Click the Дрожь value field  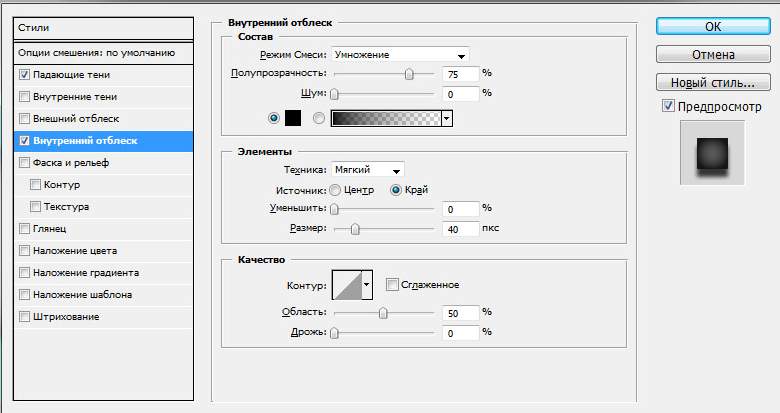(x=460, y=333)
